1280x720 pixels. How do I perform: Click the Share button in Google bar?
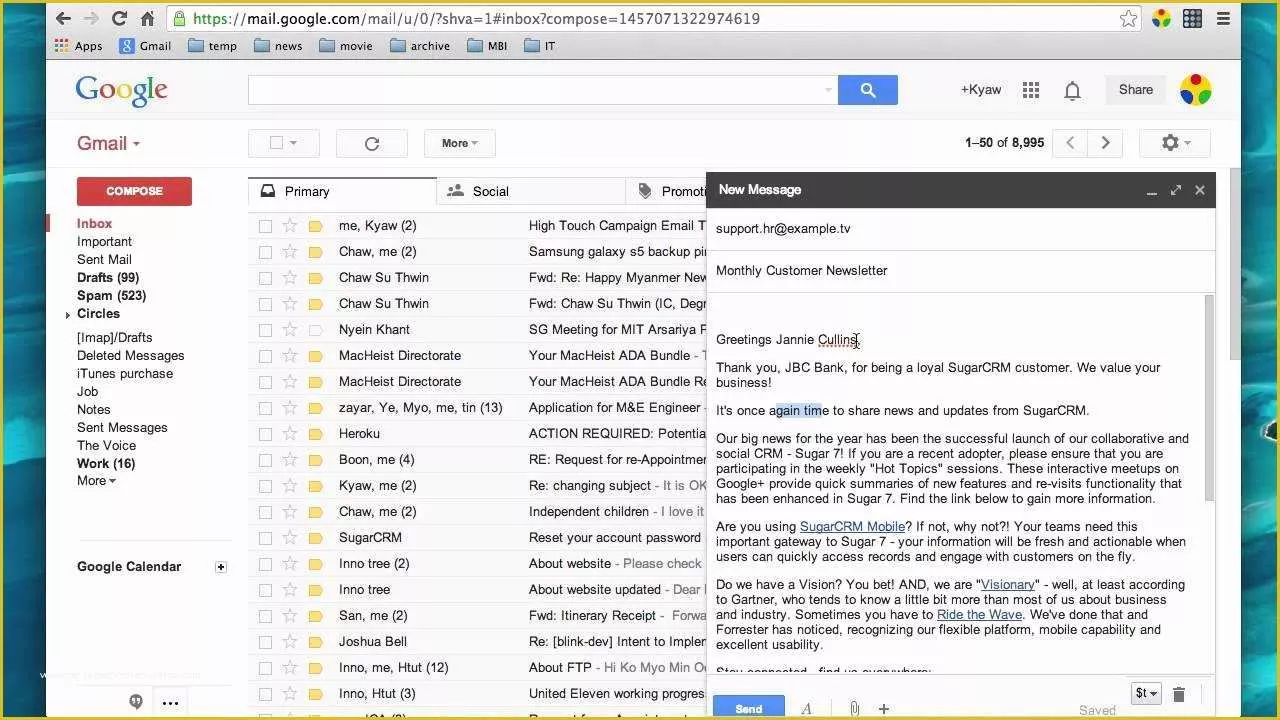click(1136, 90)
